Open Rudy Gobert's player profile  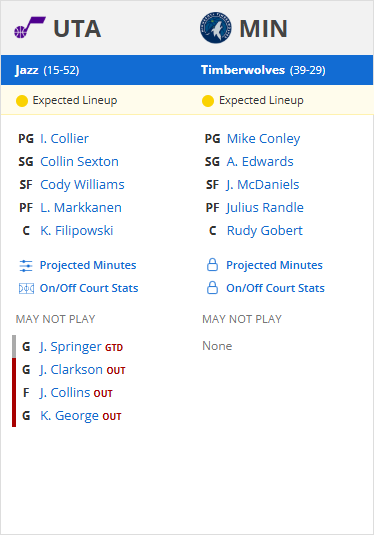tap(265, 231)
